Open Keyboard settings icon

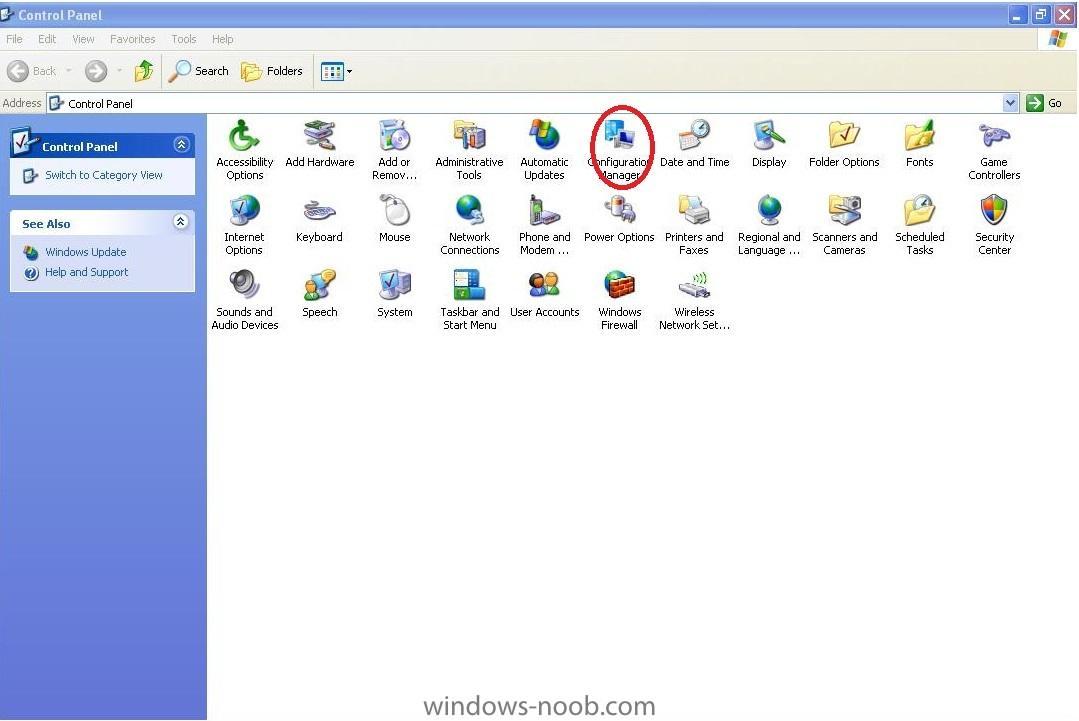tap(319, 219)
